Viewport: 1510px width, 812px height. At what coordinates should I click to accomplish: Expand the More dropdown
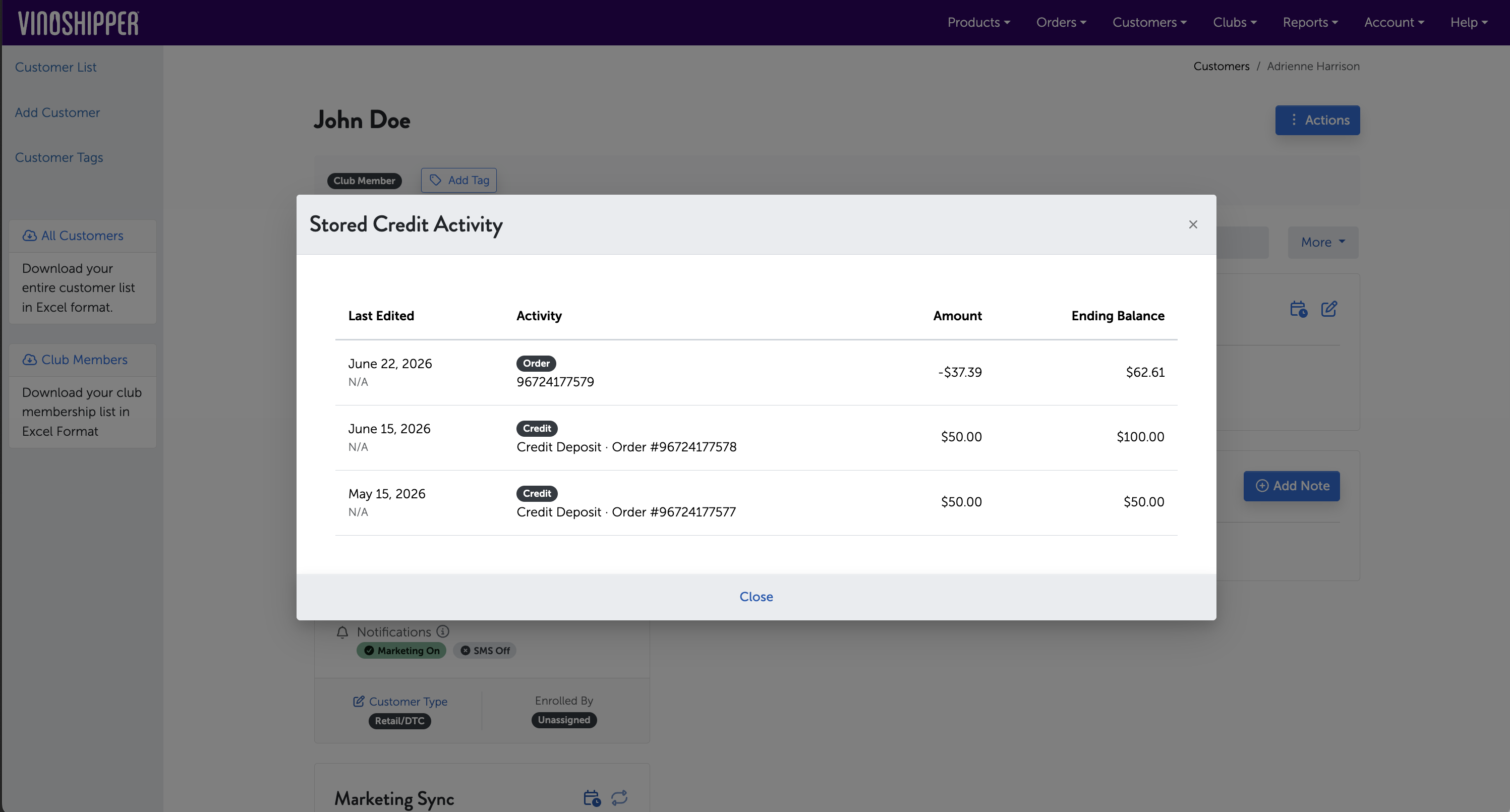(1322, 242)
